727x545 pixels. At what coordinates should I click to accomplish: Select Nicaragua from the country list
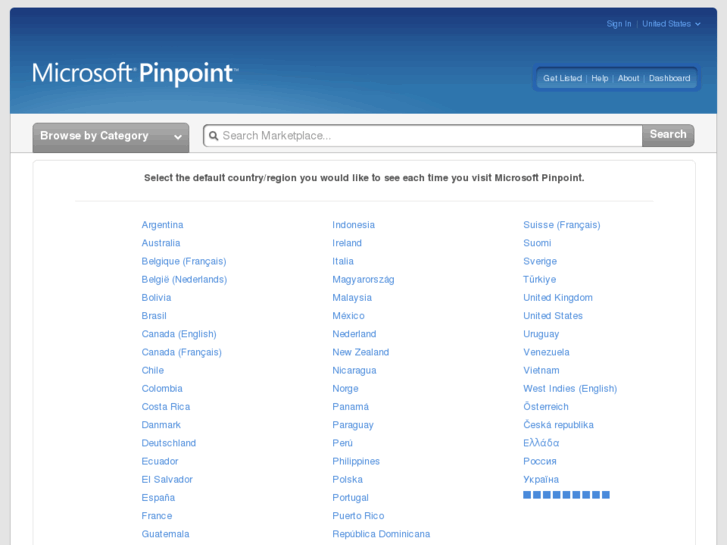(354, 371)
